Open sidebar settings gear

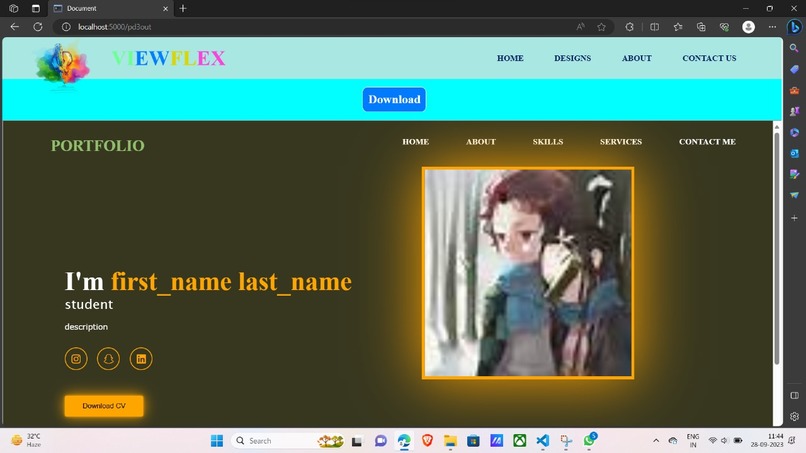click(794, 416)
